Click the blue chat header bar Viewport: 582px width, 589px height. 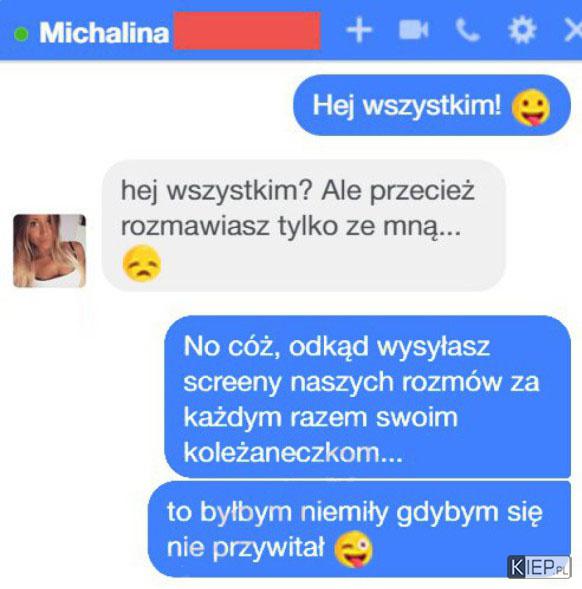pyautogui.click(x=291, y=30)
